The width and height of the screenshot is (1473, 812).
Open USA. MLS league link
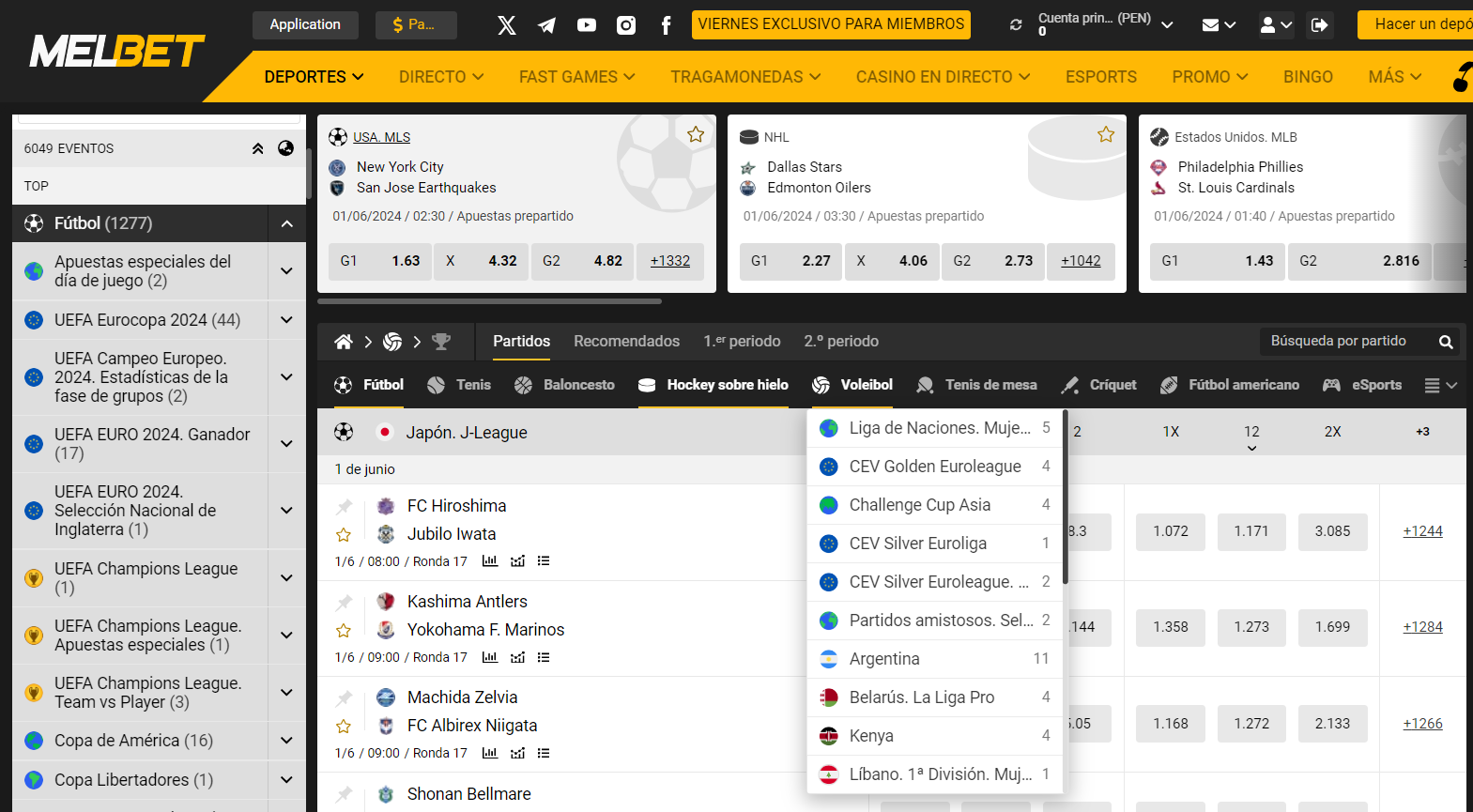pos(382,137)
